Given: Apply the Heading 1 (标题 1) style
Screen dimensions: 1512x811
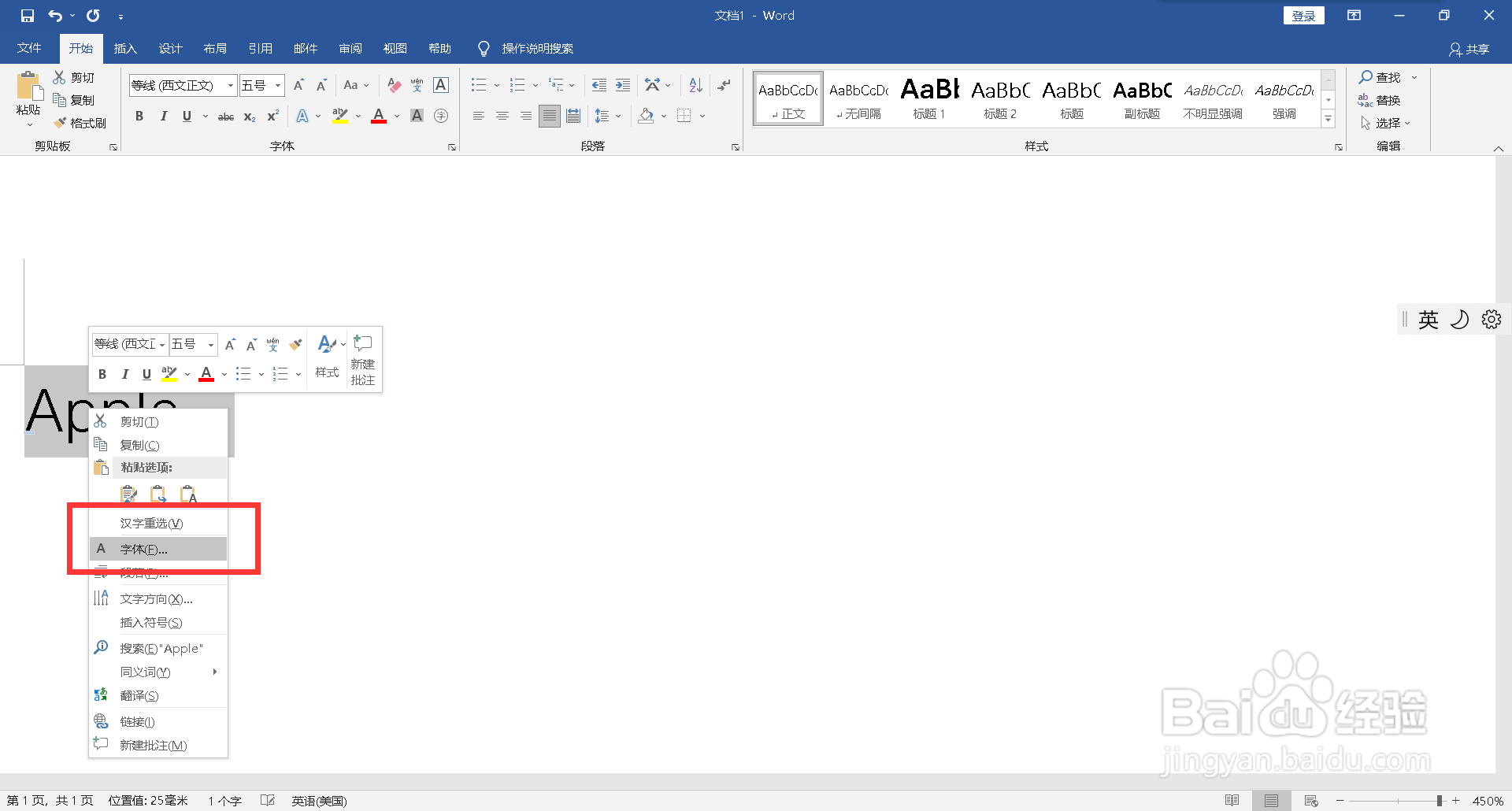Looking at the screenshot, I should pos(929,98).
